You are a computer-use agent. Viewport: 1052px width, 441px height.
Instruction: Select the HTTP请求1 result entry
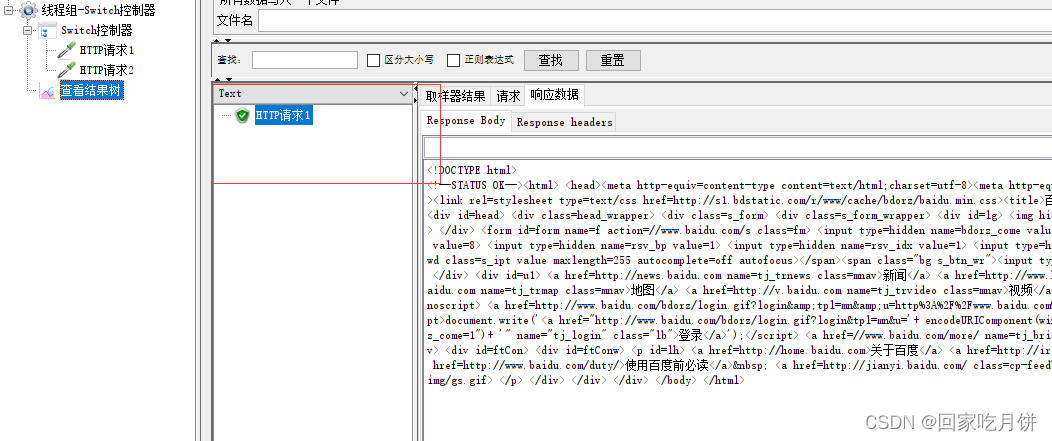(x=283, y=115)
